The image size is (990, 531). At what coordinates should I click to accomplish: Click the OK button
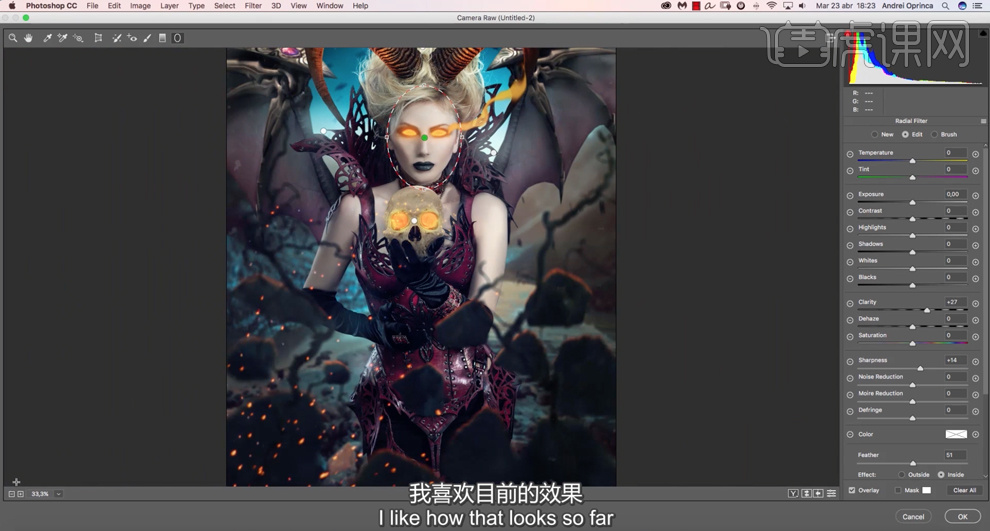[x=962, y=516]
